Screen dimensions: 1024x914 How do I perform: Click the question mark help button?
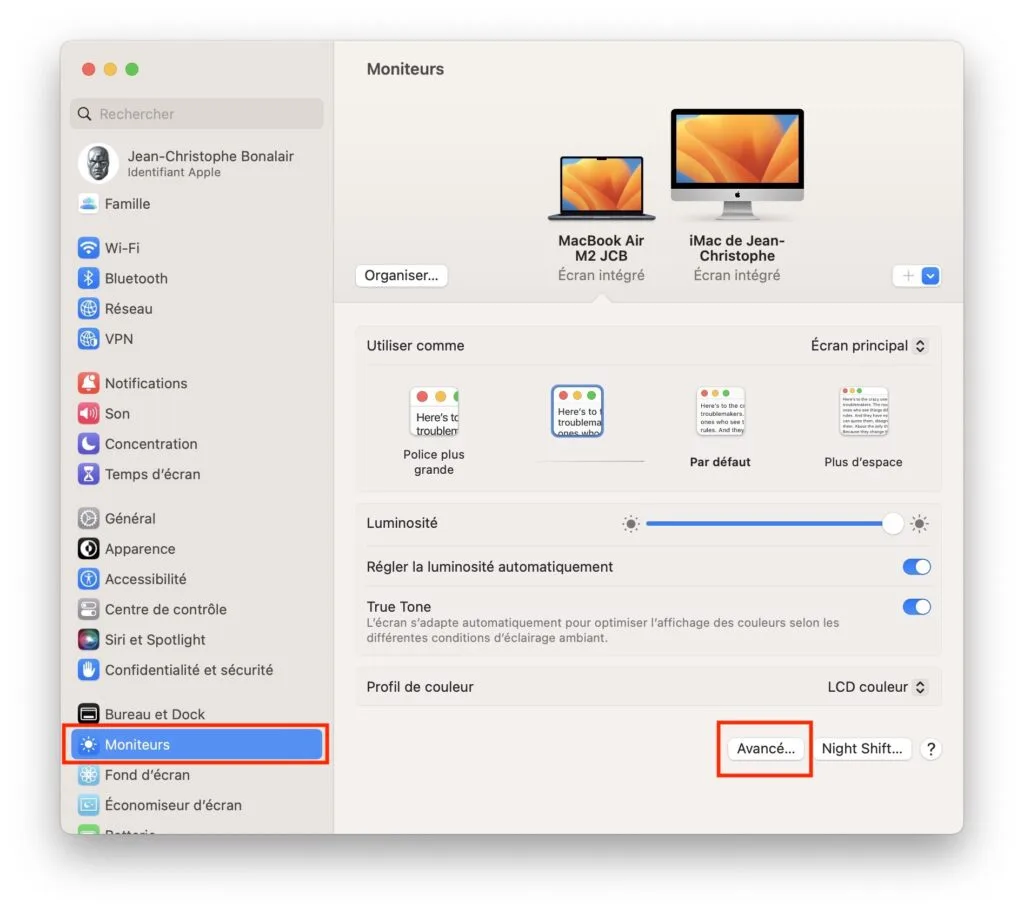pos(931,749)
